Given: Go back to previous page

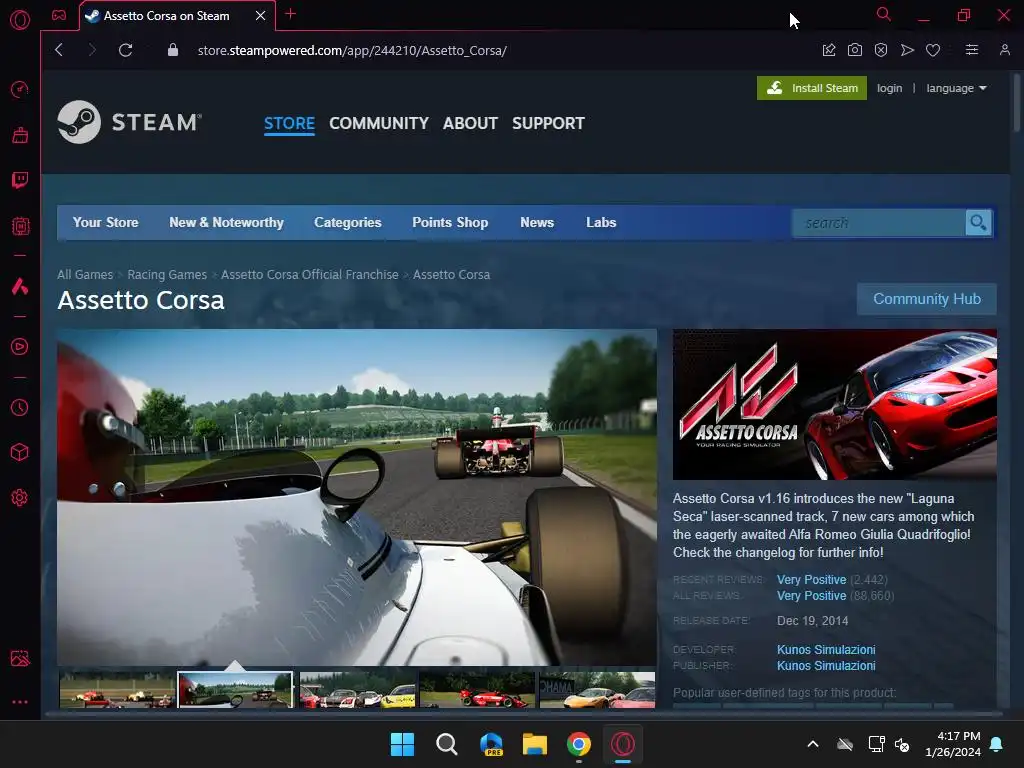Looking at the screenshot, I should [59, 50].
